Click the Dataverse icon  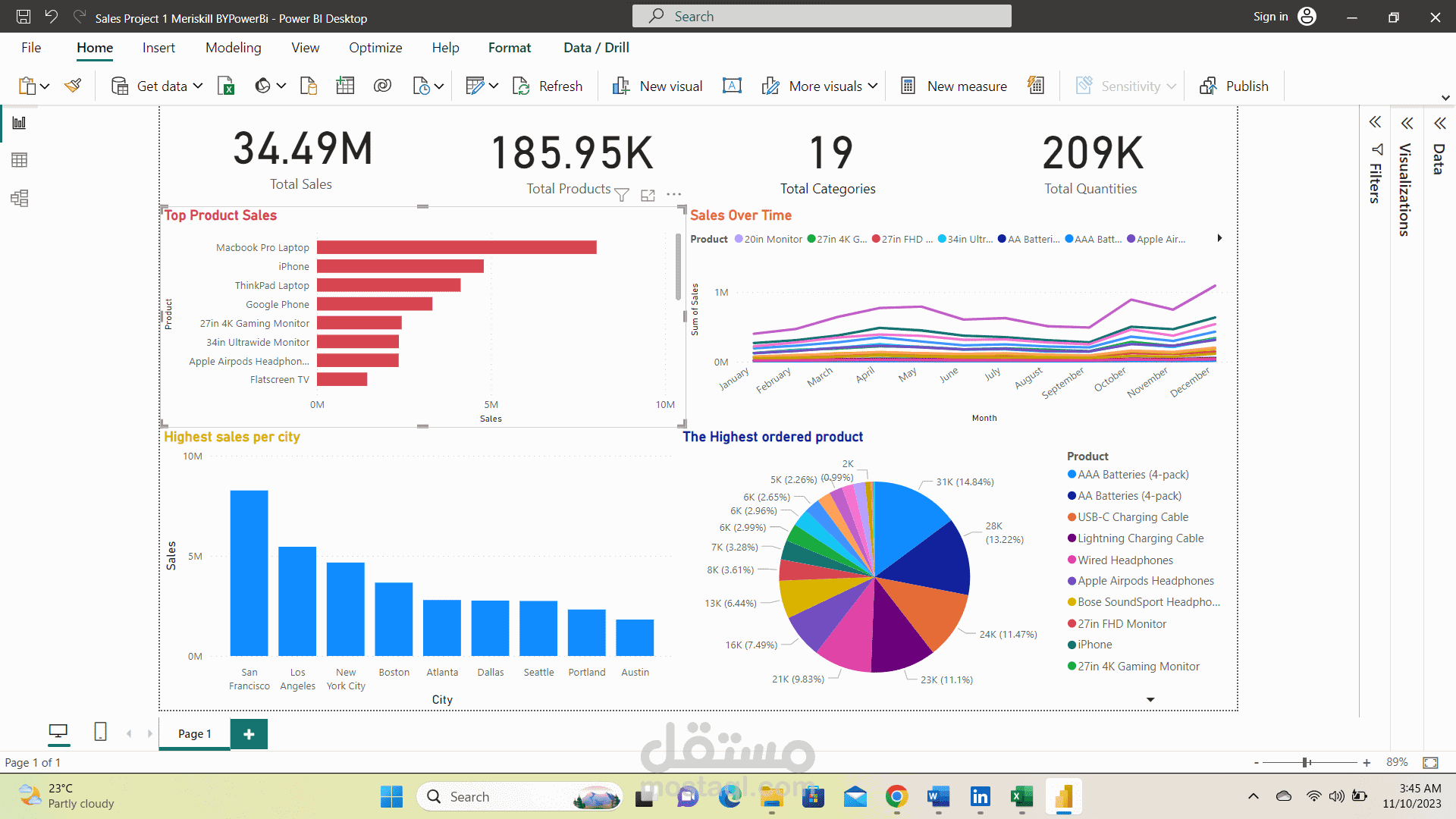382,86
